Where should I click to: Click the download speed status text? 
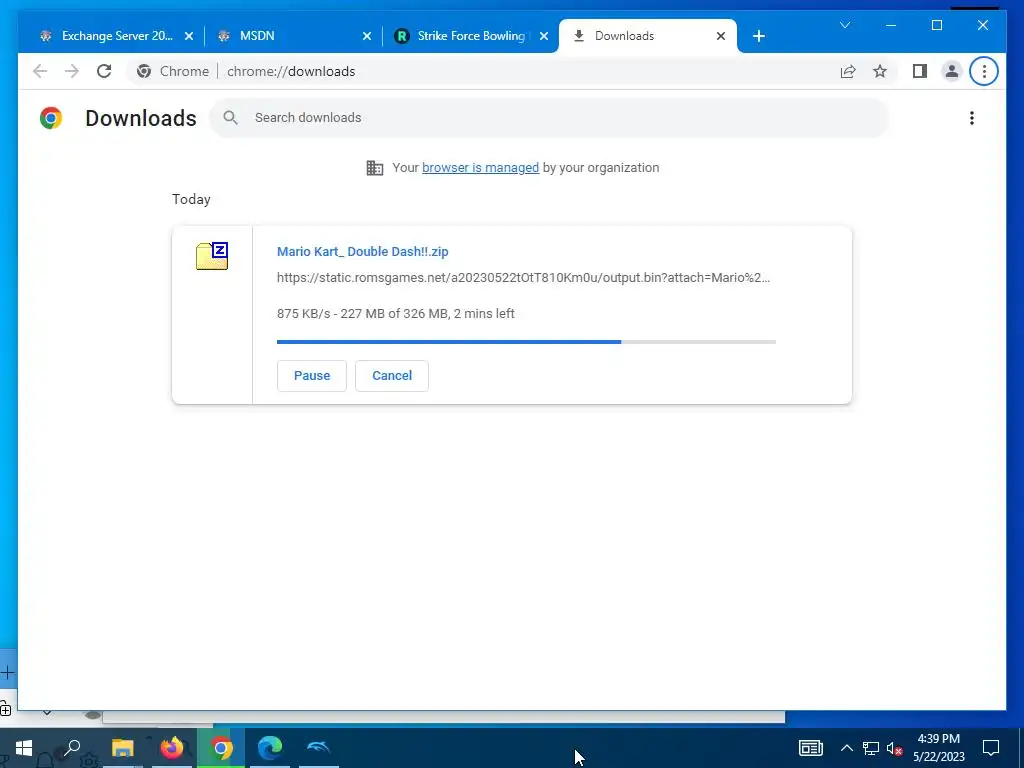pos(396,313)
